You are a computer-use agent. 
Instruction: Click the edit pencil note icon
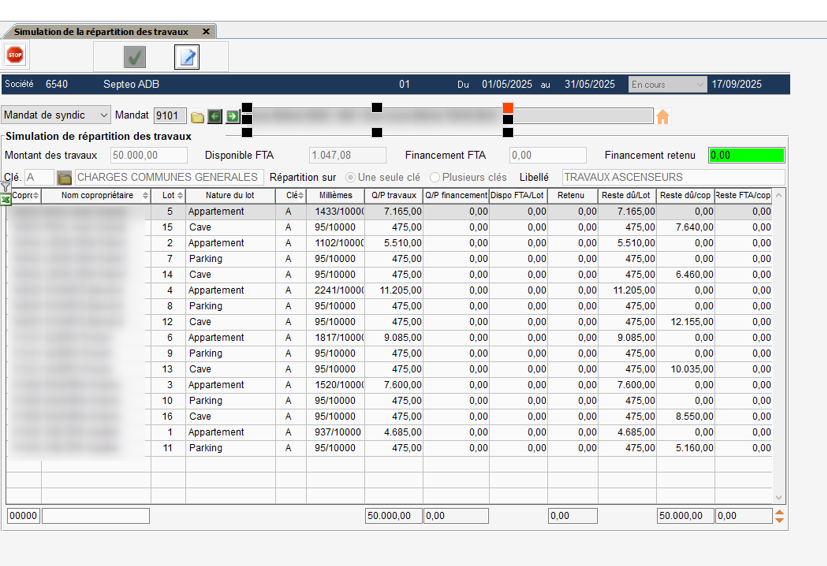187,57
